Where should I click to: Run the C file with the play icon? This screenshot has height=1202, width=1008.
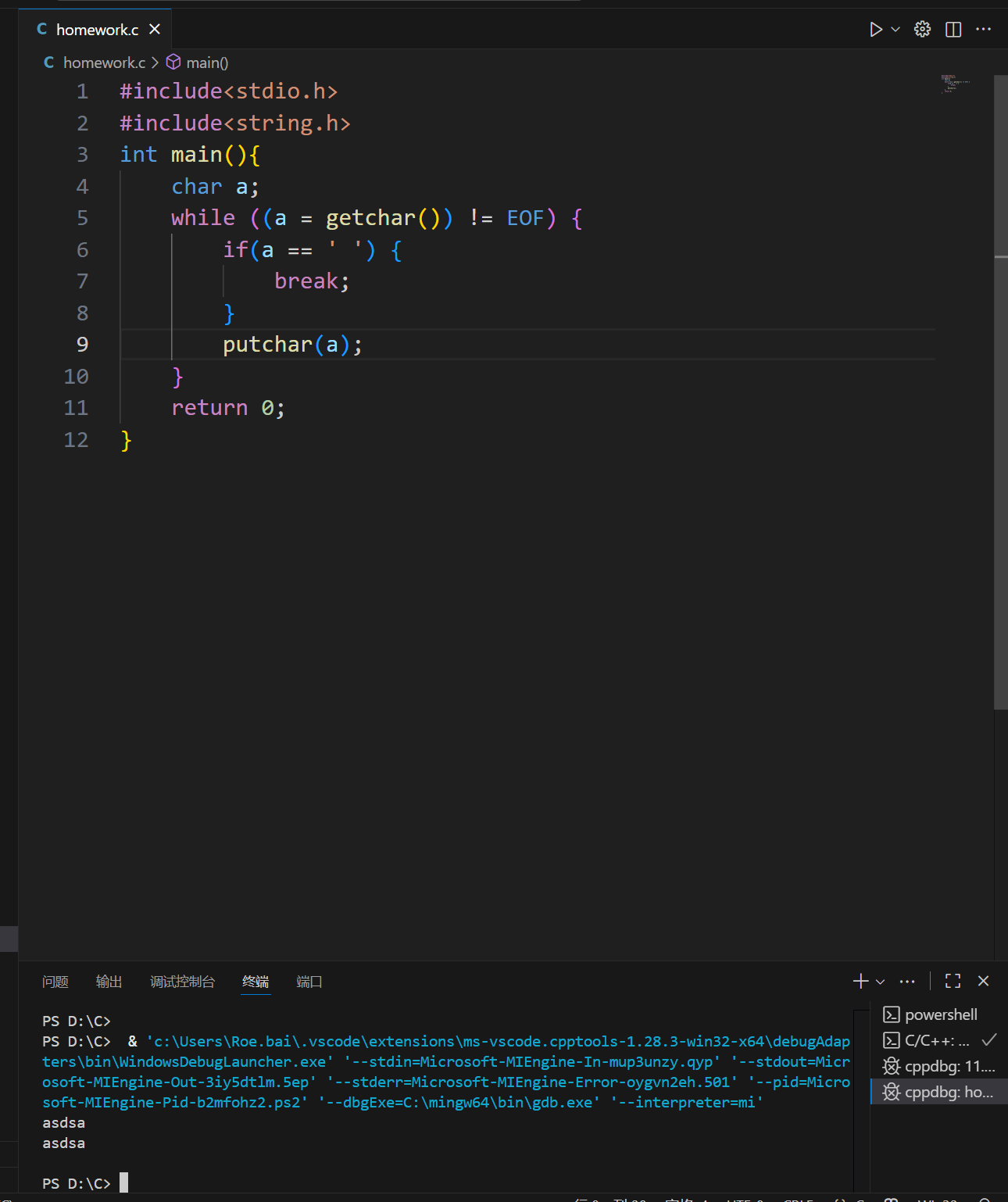coord(876,30)
